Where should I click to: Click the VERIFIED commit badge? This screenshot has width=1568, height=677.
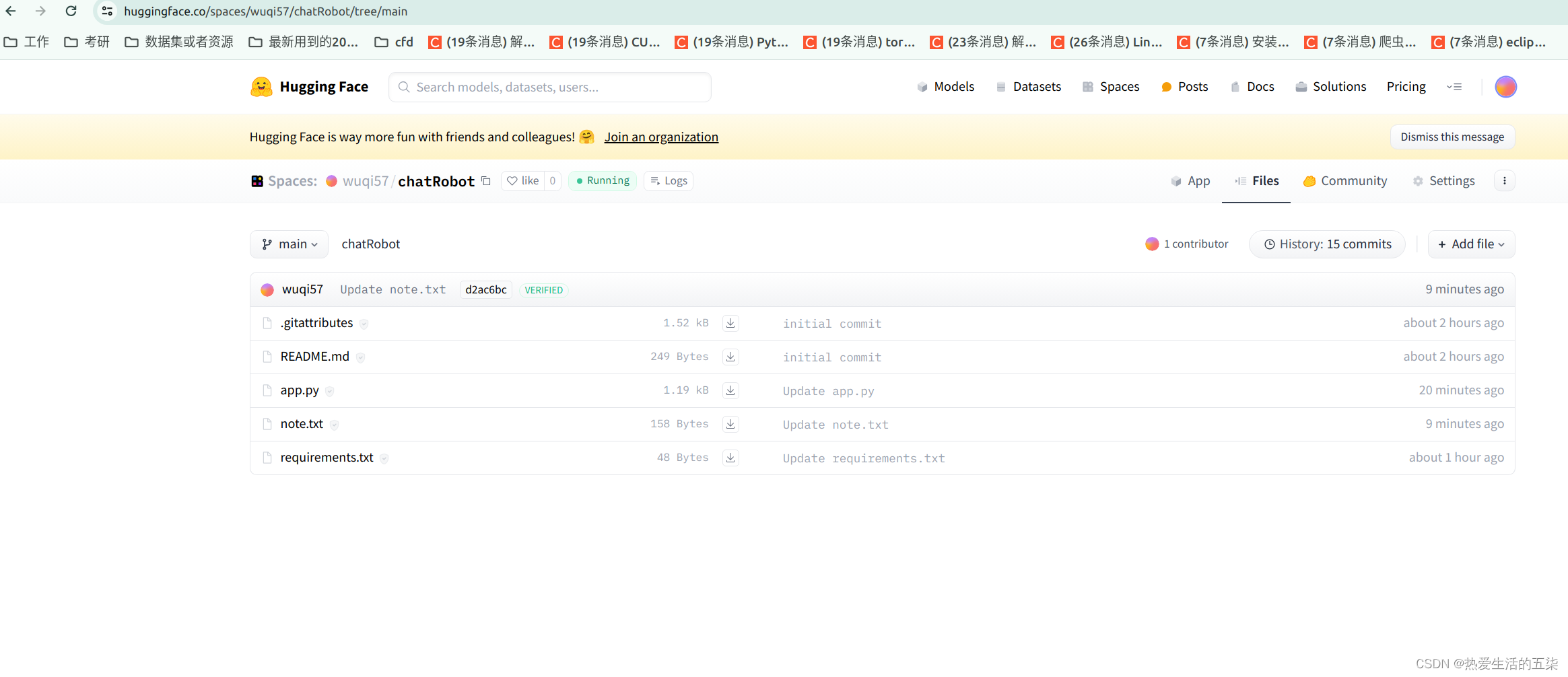pos(543,290)
